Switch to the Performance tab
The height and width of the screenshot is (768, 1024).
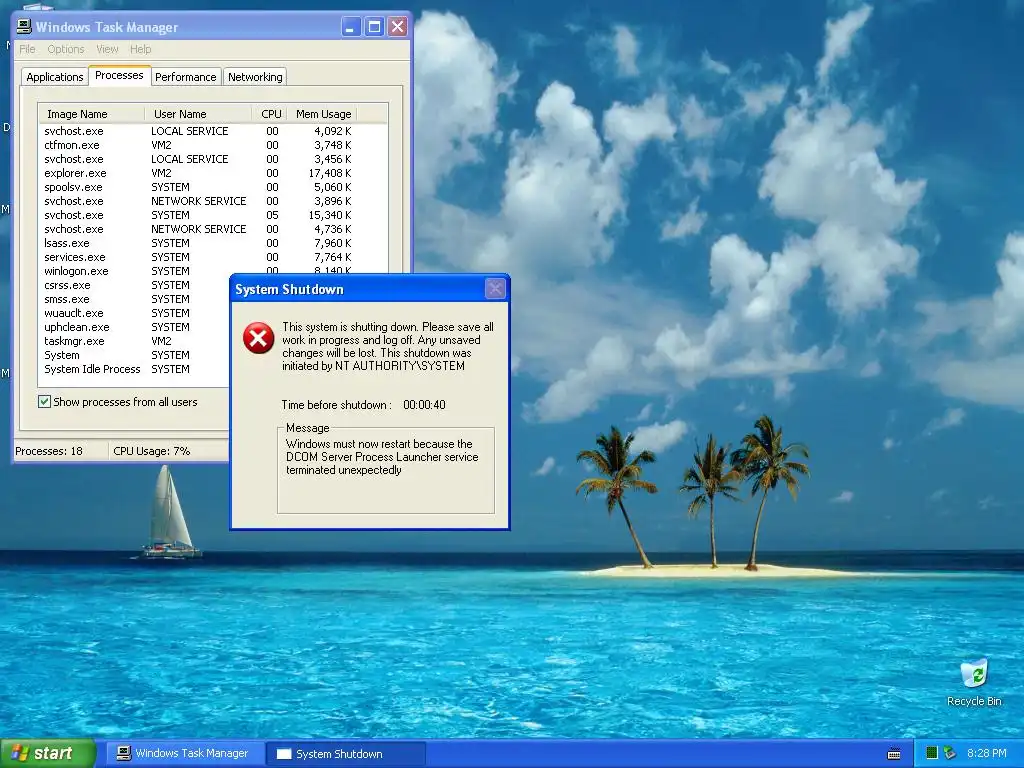pyautogui.click(x=185, y=77)
